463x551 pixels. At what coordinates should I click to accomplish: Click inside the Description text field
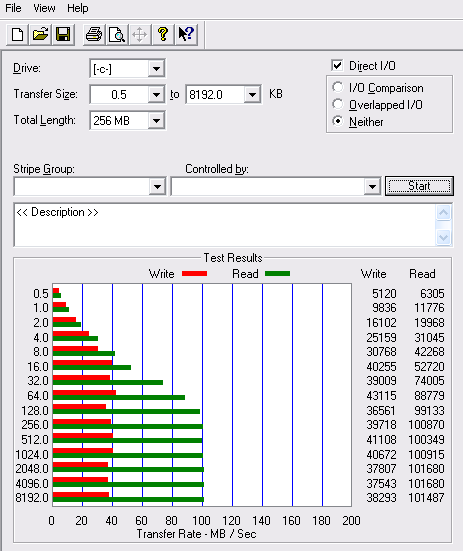pyautogui.click(x=225, y=225)
